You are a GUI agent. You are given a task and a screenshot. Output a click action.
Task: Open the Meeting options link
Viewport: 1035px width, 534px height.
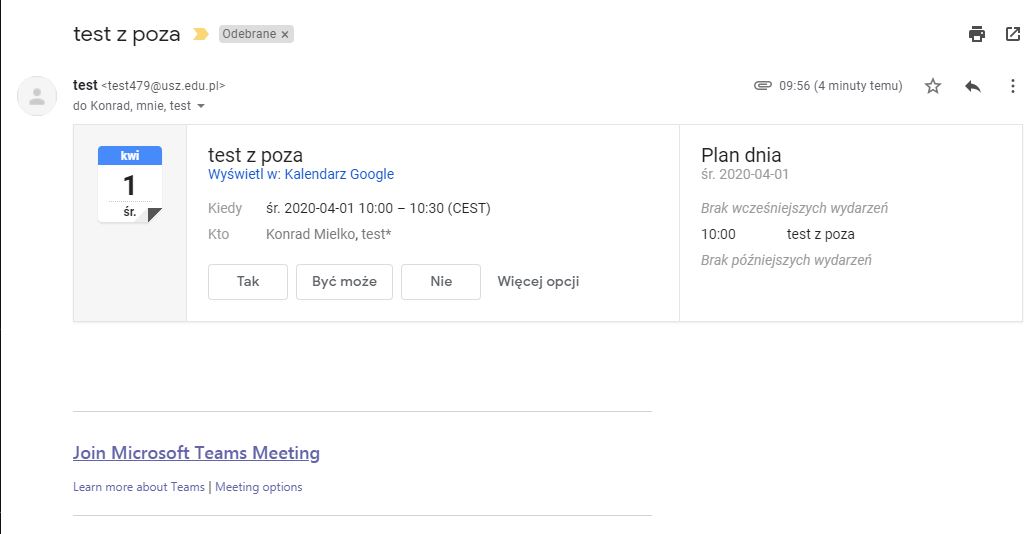259,487
